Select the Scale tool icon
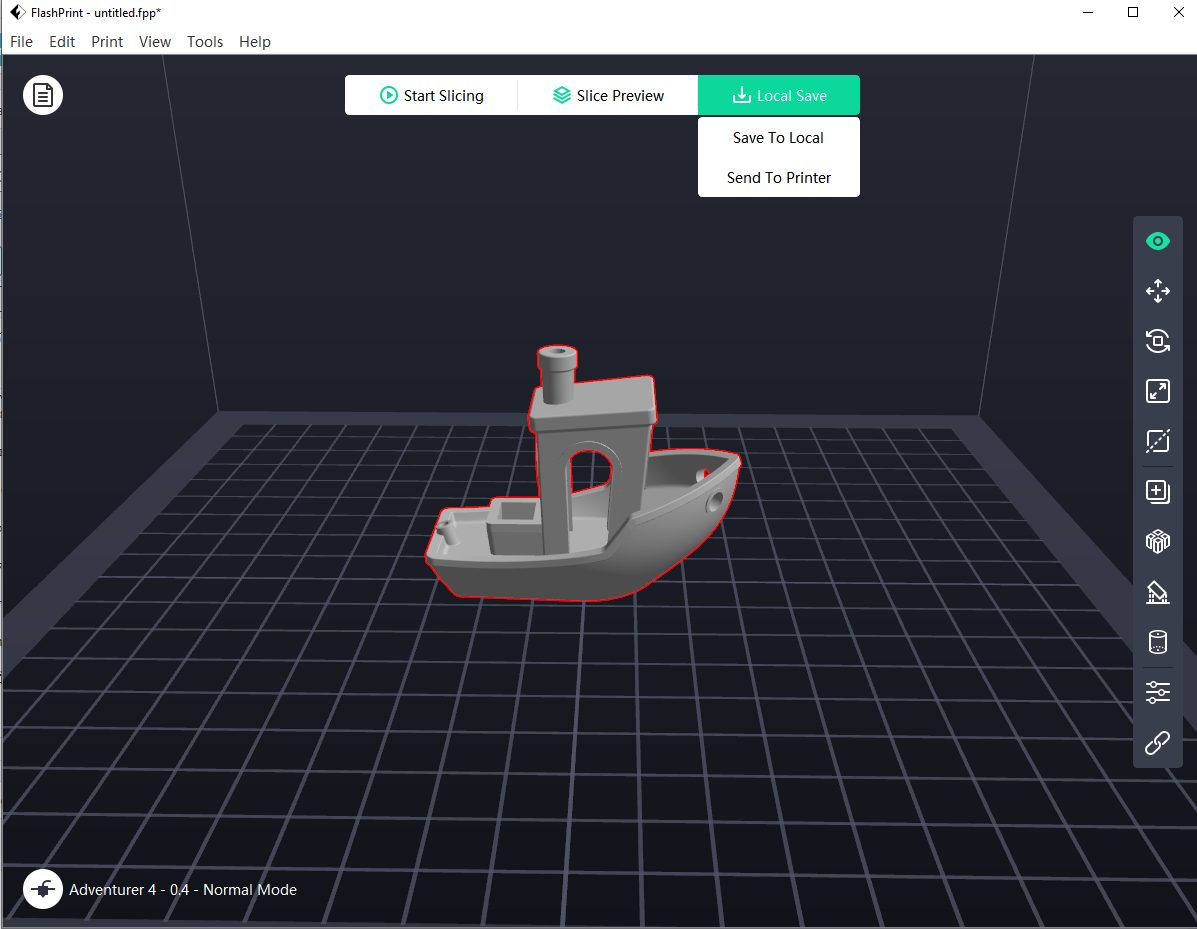The height and width of the screenshot is (929, 1197). (x=1157, y=391)
